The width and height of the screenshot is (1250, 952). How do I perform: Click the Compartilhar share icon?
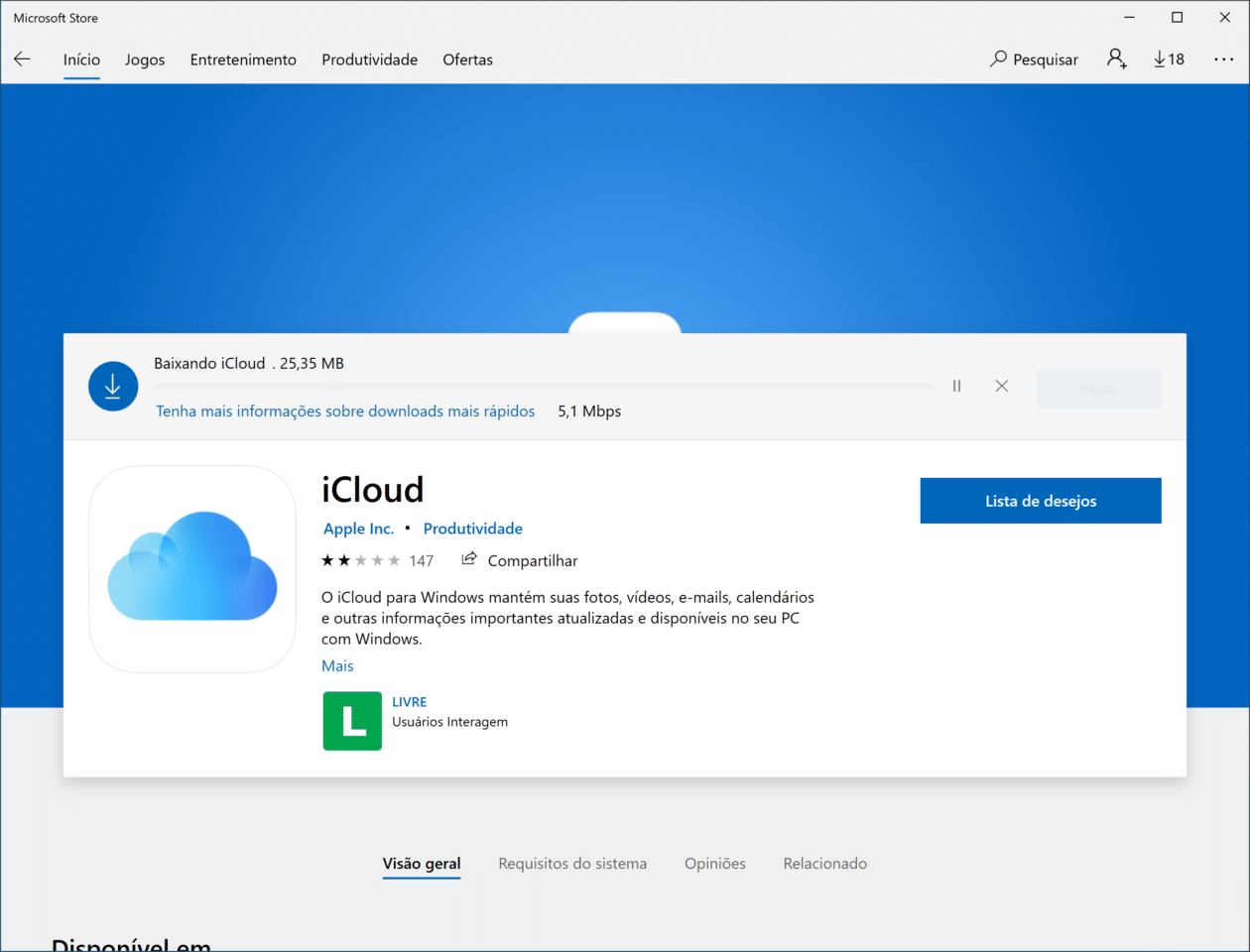(x=469, y=559)
